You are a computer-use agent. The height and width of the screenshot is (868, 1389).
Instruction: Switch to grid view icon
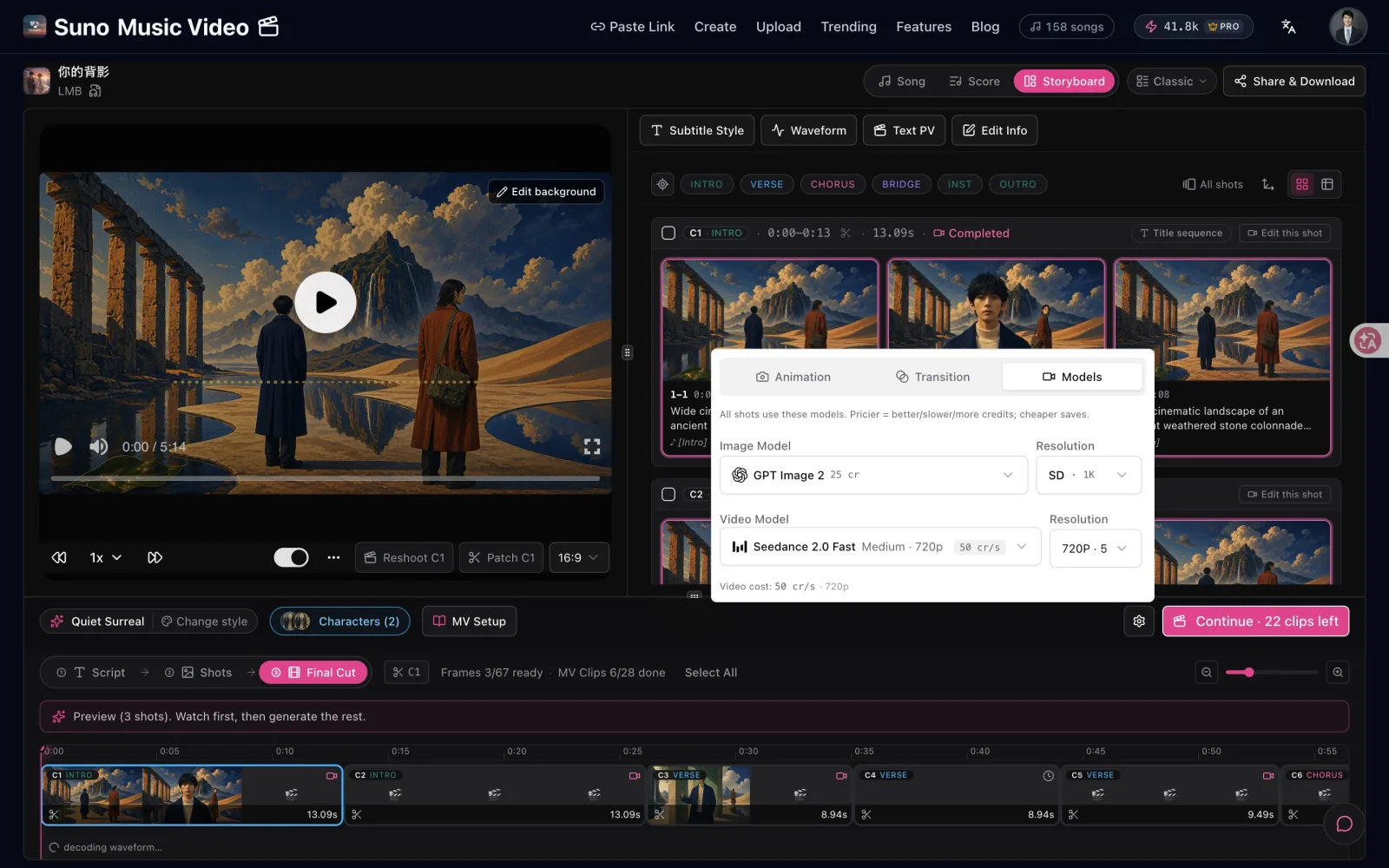tap(1302, 184)
